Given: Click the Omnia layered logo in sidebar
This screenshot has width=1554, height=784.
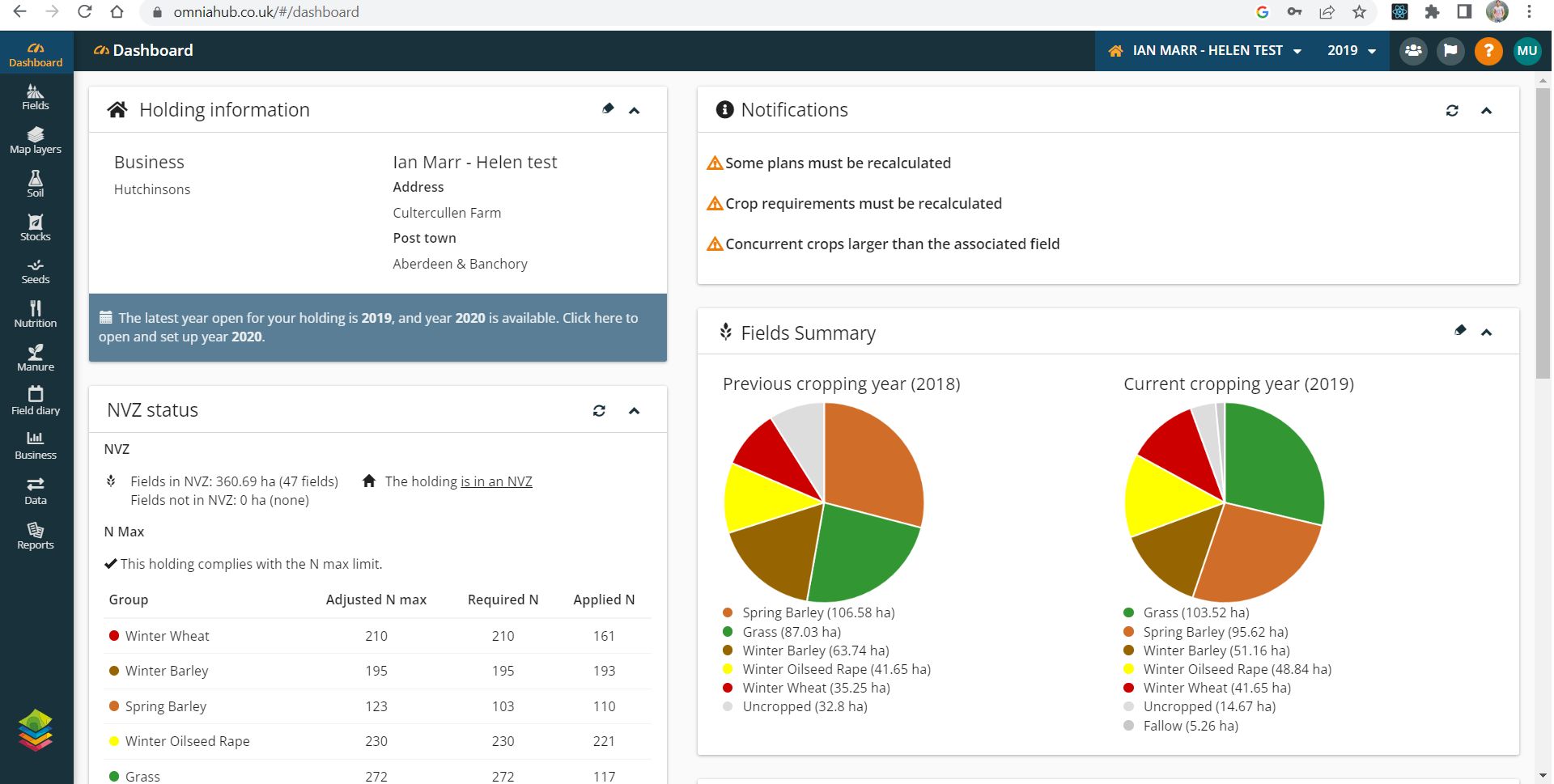Looking at the screenshot, I should click(36, 730).
